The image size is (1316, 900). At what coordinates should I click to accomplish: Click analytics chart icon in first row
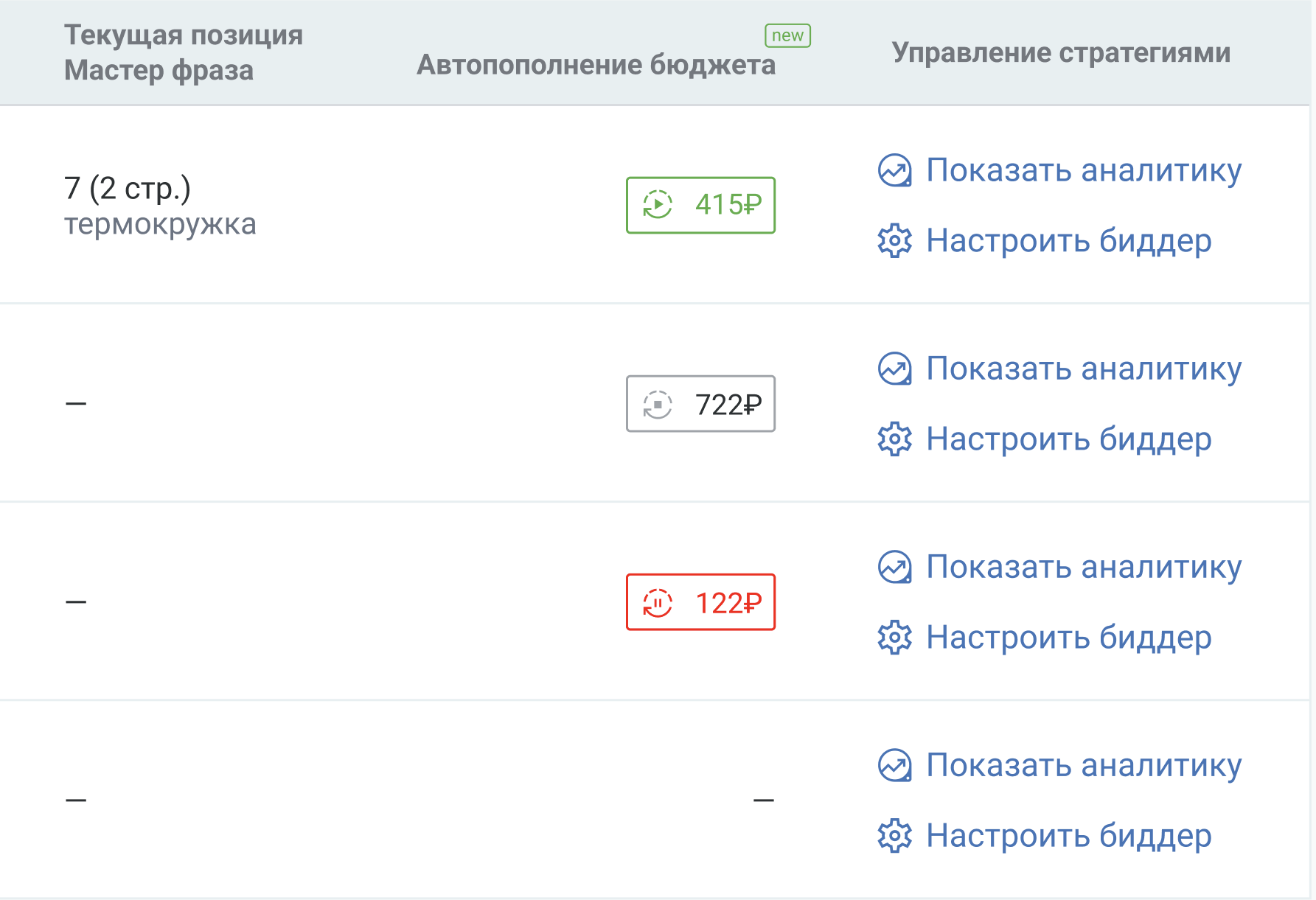pyautogui.click(x=894, y=170)
